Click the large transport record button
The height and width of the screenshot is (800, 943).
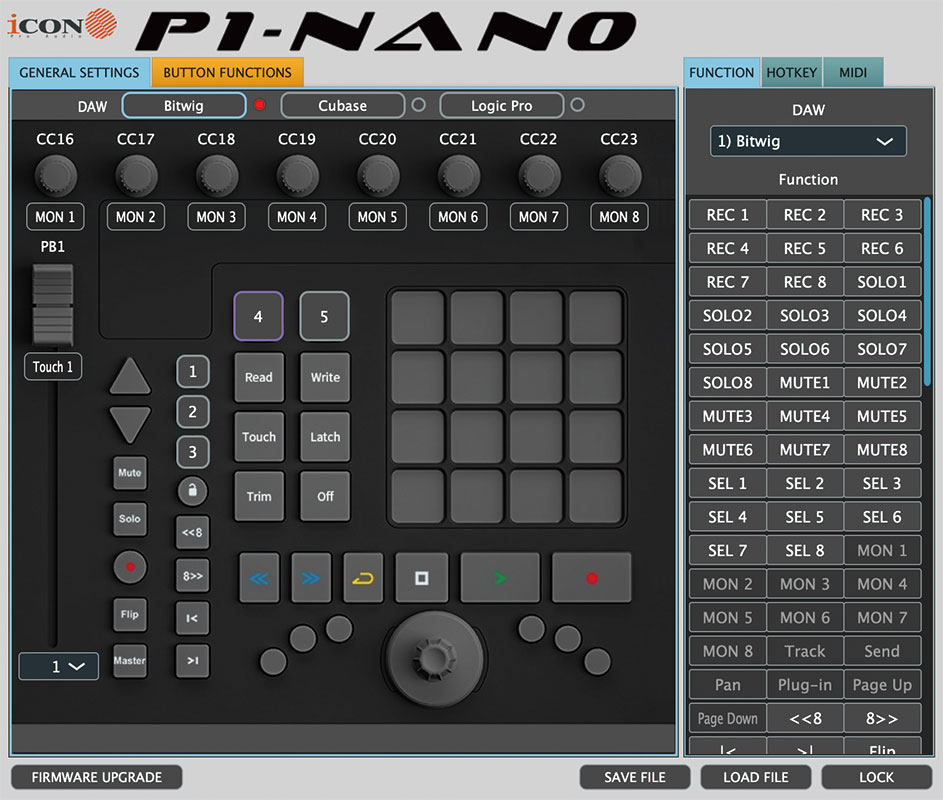592,578
